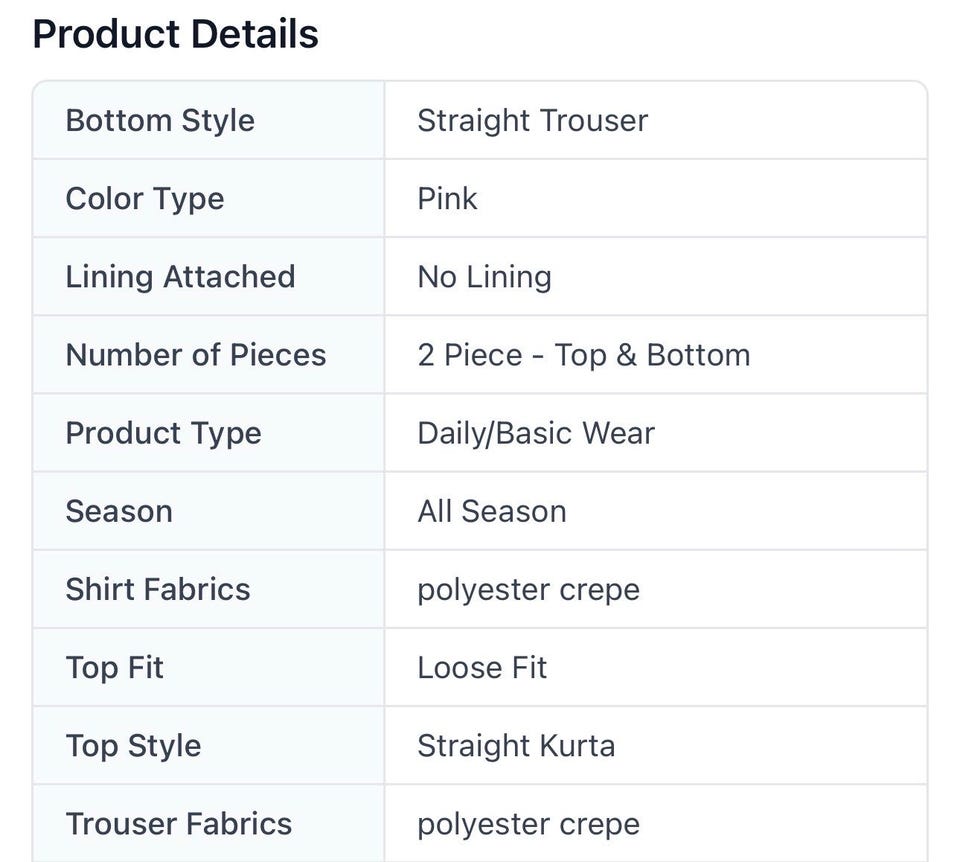
Task: Click the Shirt Fabrics polyester crepe value
Action: point(528,590)
